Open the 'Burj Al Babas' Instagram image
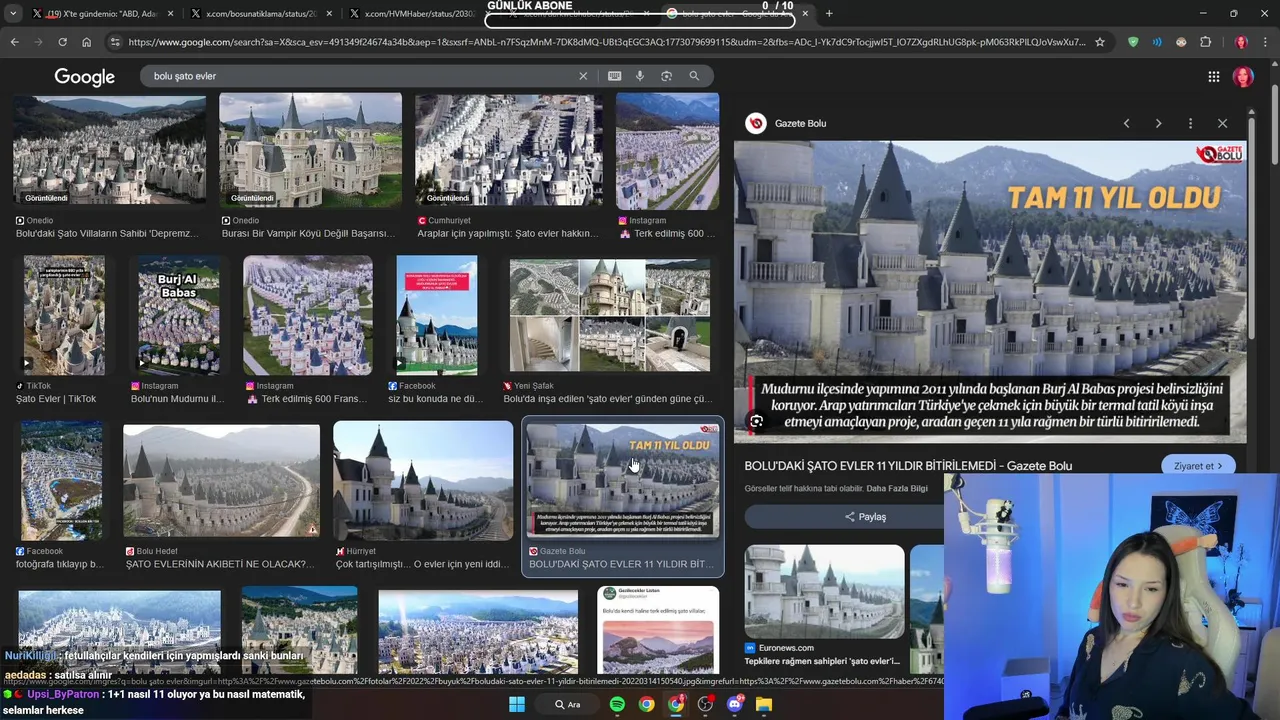The width and height of the screenshot is (1280, 720). coord(179,315)
